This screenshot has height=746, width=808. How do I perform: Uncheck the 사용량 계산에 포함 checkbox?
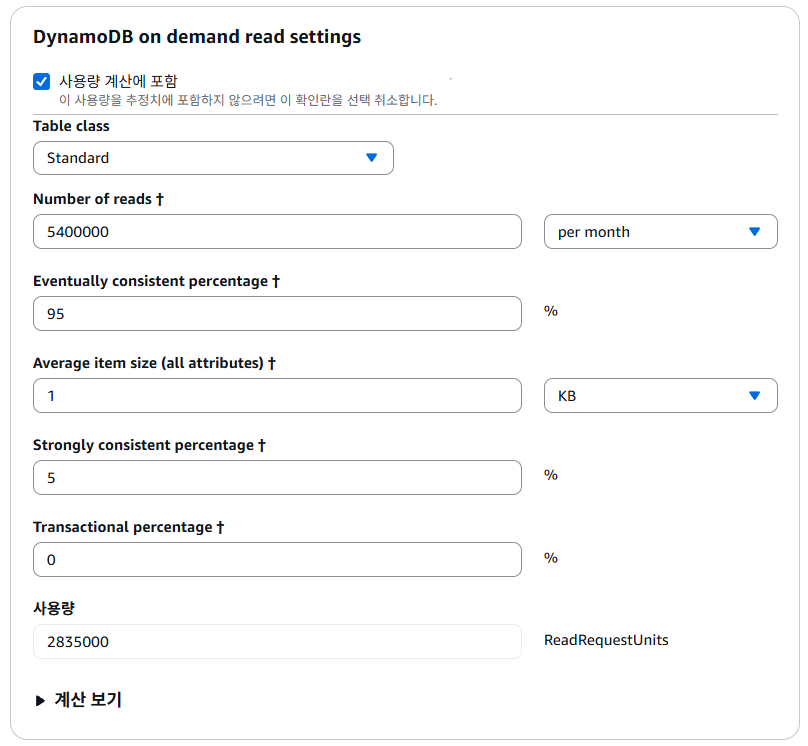click(x=41, y=81)
